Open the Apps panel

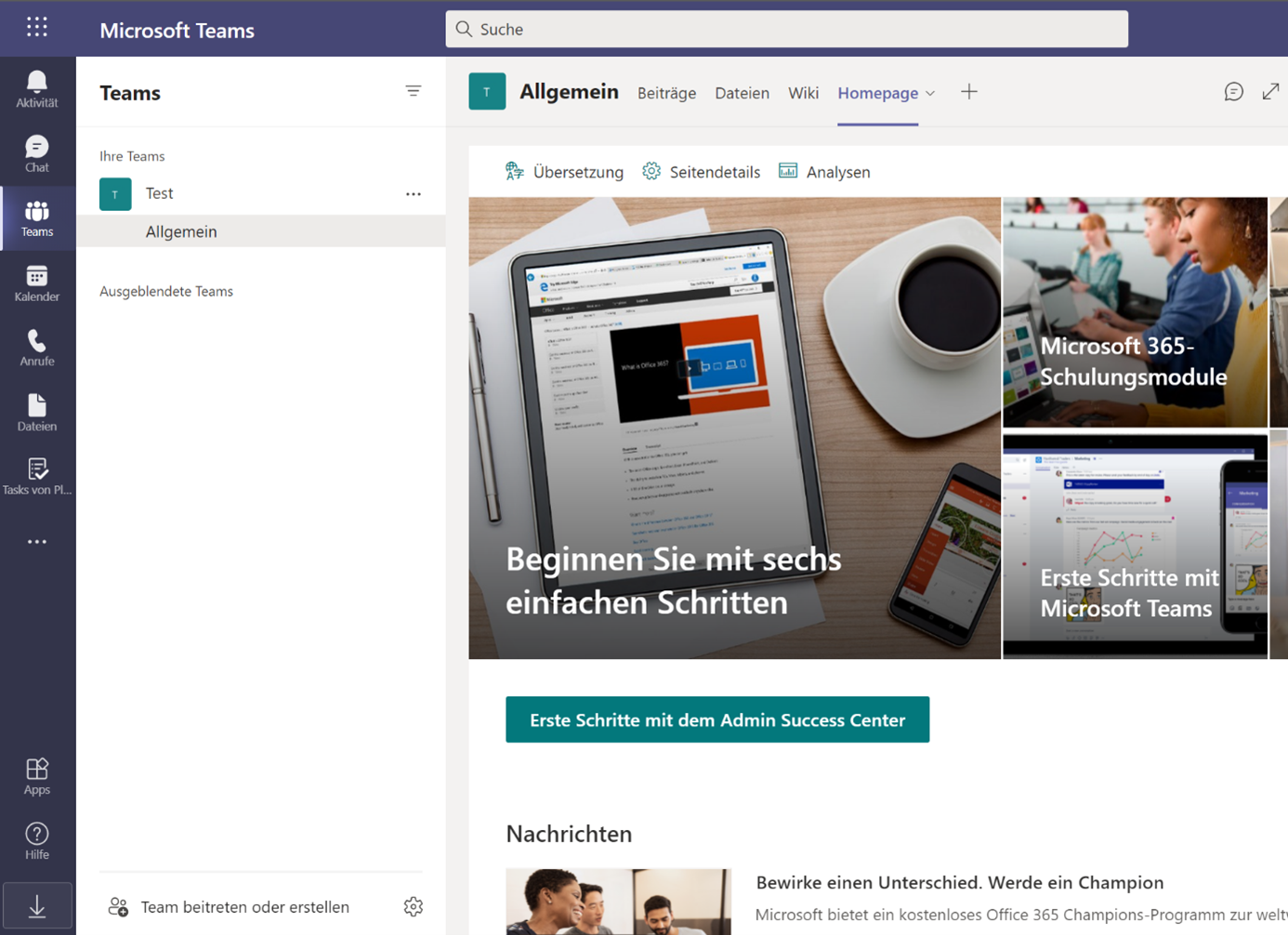tap(36, 776)
